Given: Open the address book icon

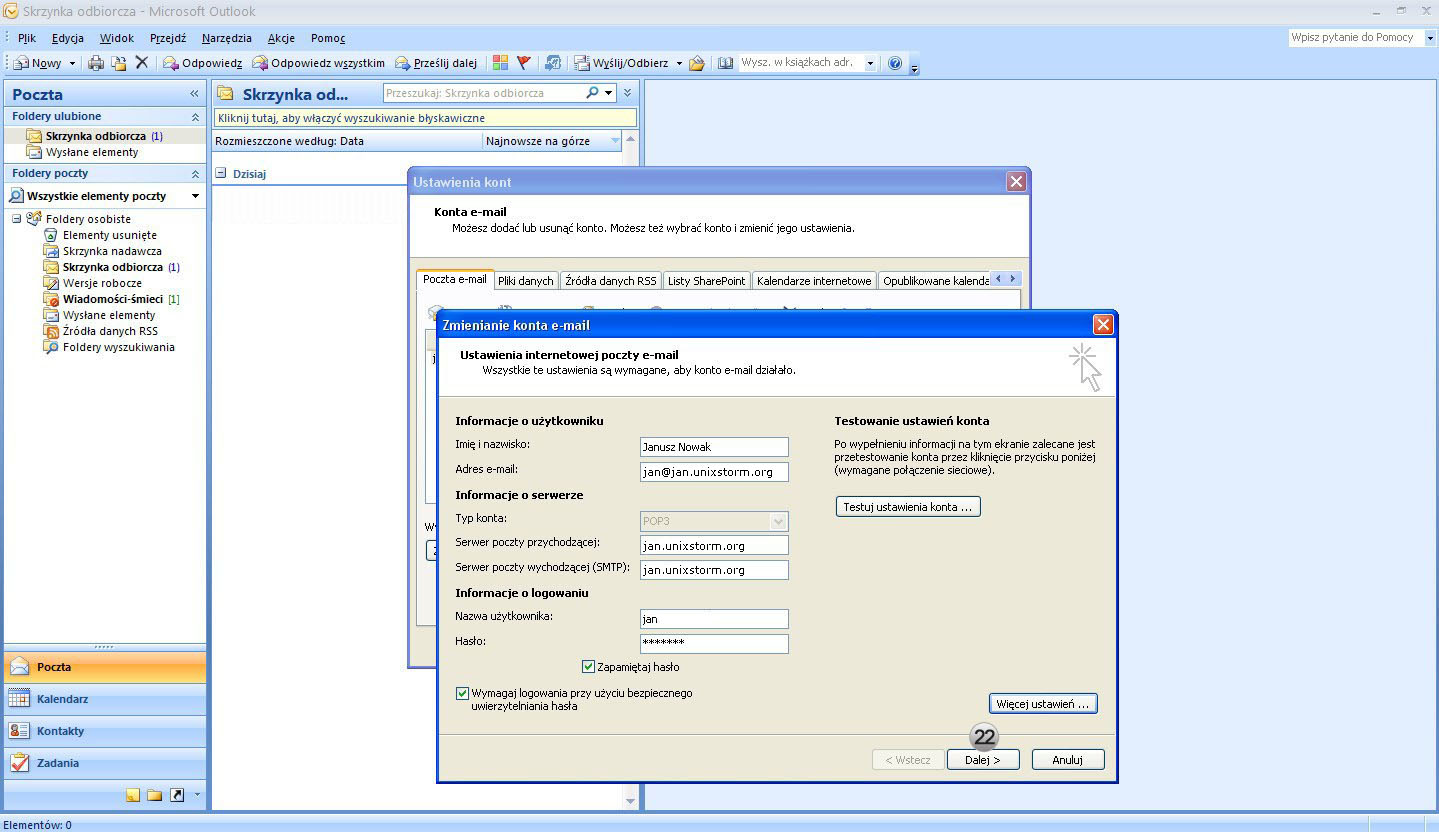Looking at the screenshot, I should (x=726, y=63).
